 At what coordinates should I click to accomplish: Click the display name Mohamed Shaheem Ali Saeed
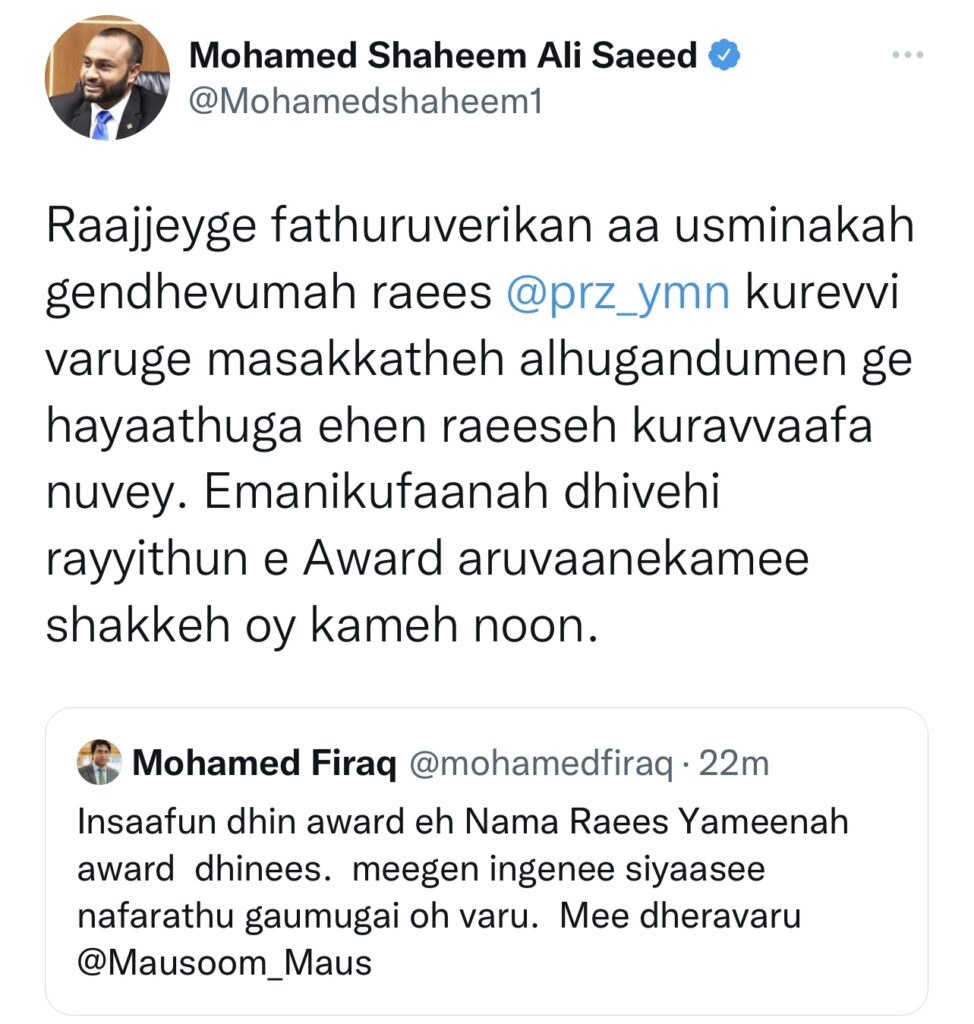click(443, 56)
